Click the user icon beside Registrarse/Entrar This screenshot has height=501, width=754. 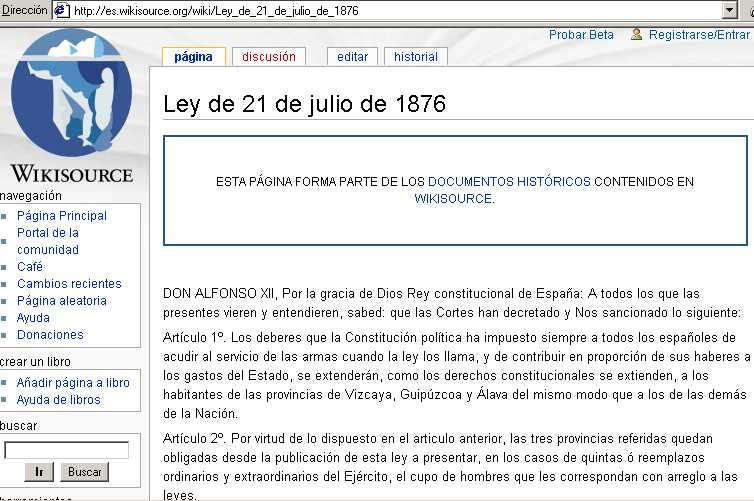point(636,34)
